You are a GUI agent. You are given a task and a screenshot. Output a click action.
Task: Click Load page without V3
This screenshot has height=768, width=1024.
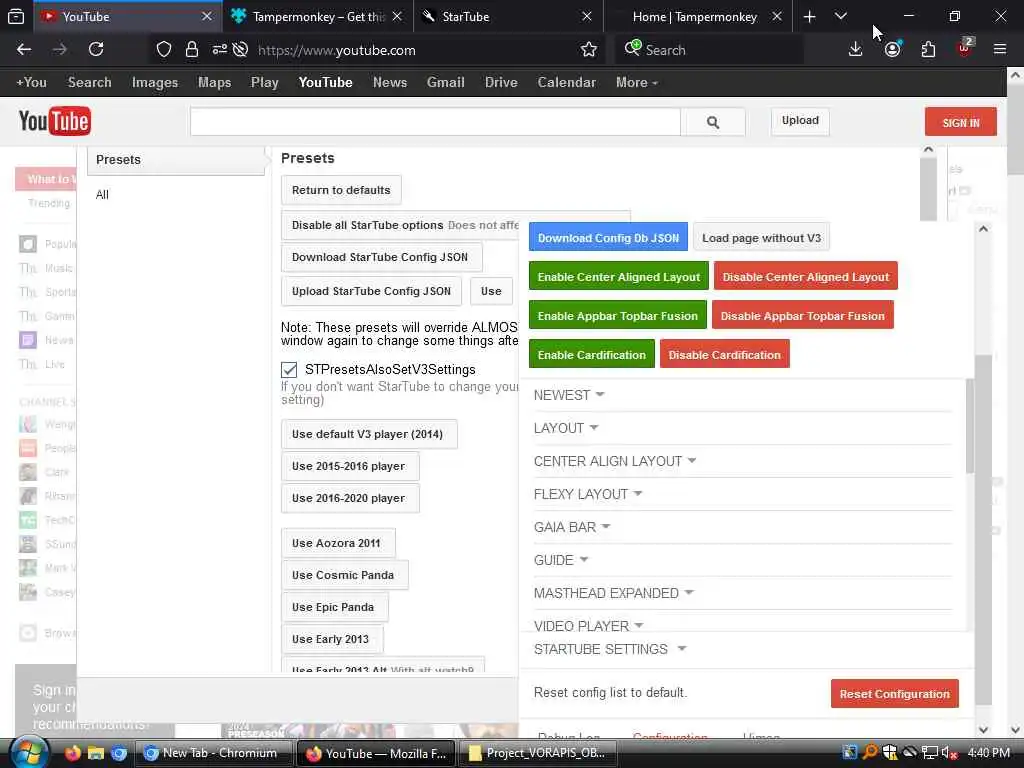[x=761, y=238]
